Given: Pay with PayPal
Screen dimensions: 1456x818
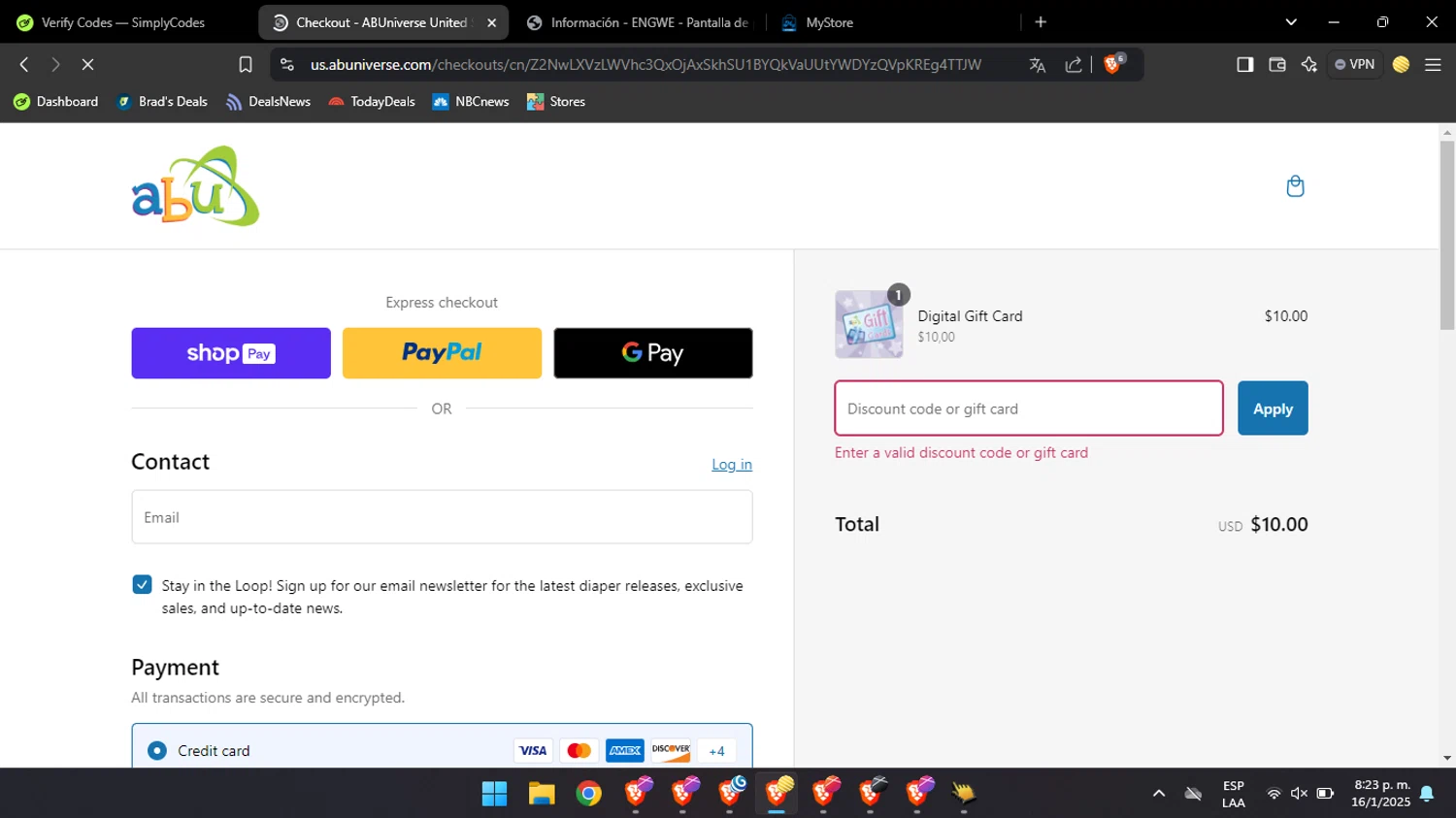Looking at the screenshot, I should coord(442,353).
